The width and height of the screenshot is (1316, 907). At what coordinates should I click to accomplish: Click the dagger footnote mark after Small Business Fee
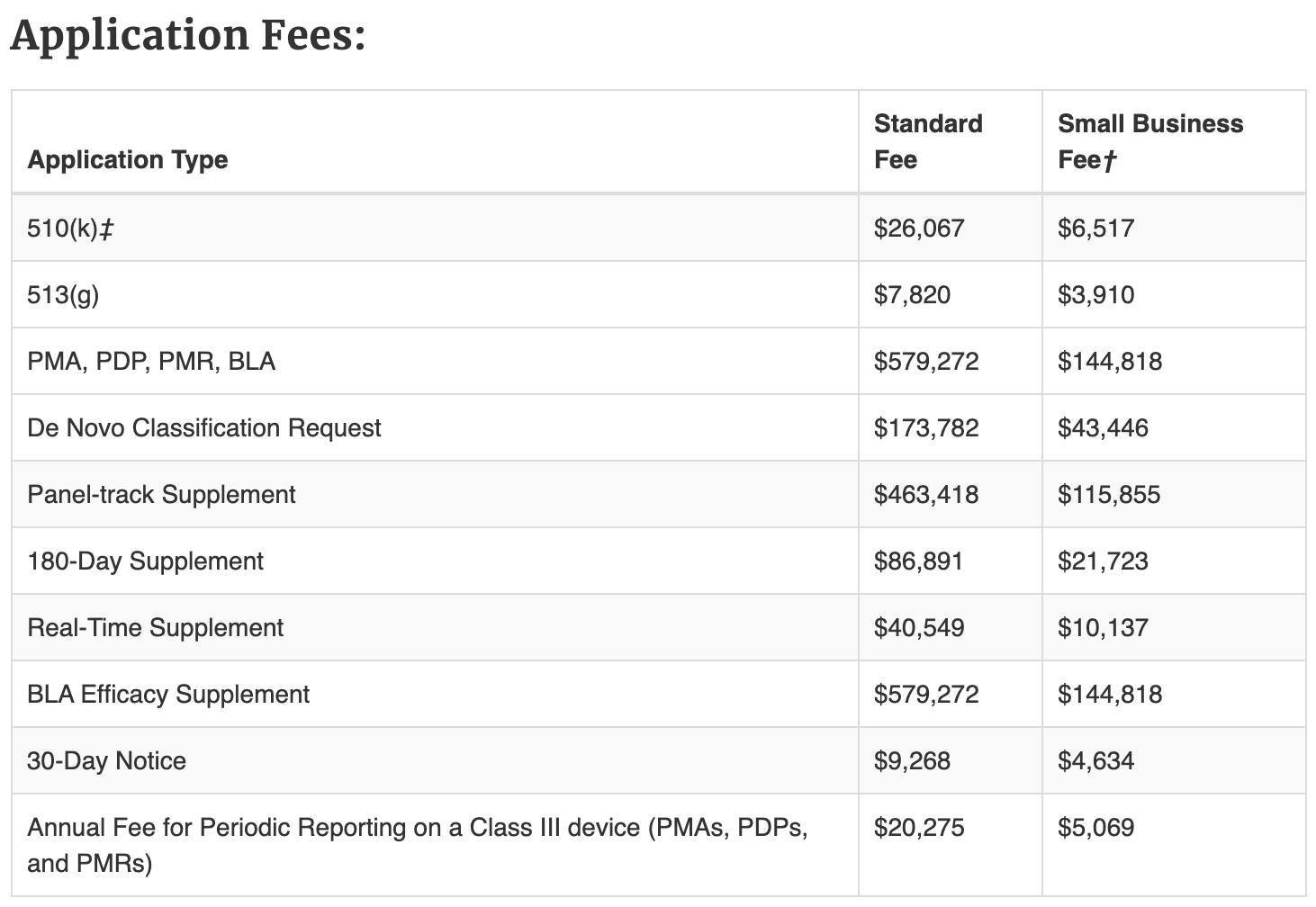(1110, 161)
